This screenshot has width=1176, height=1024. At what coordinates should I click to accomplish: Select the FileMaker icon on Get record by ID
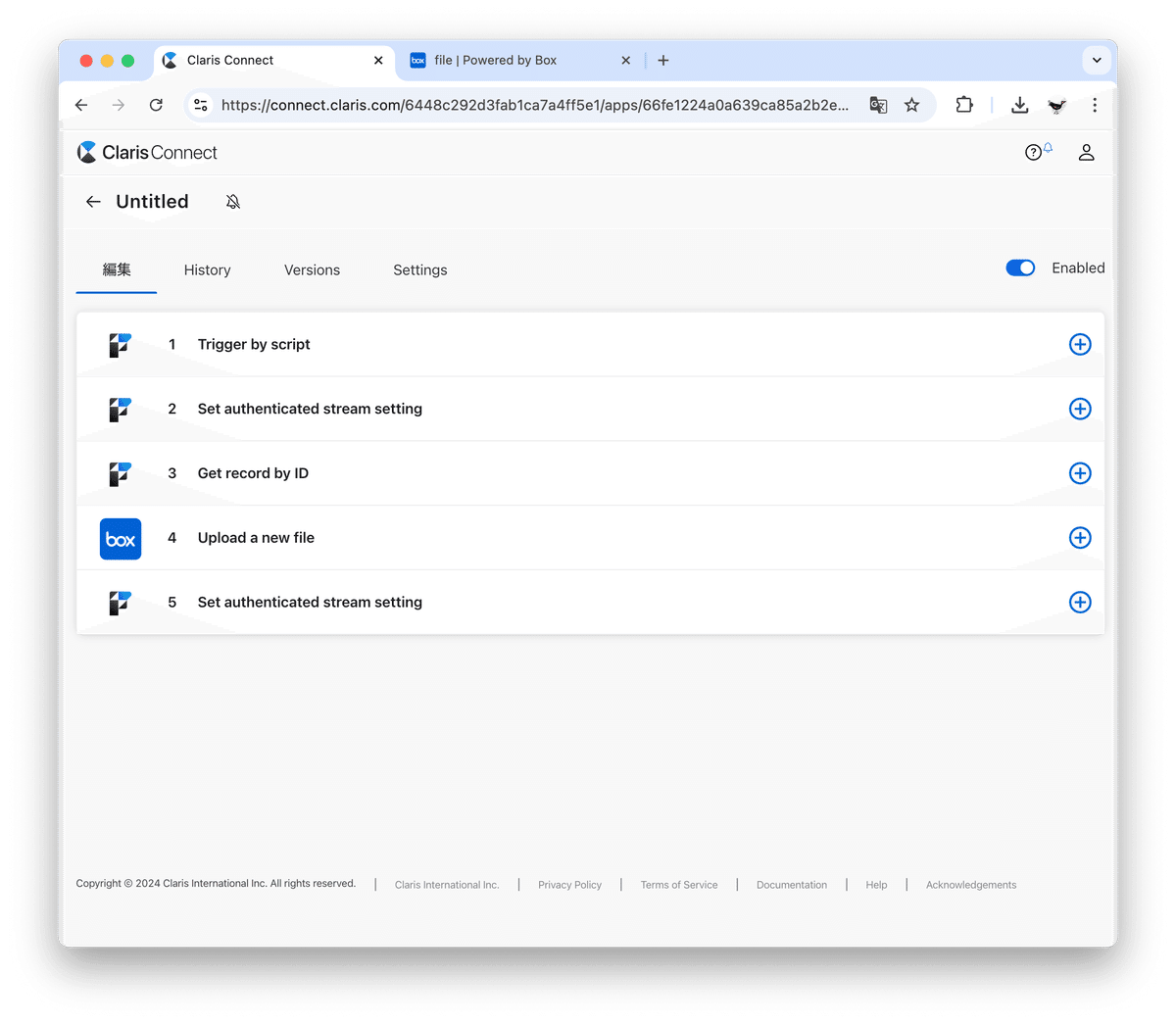click(x=120, y=473)
